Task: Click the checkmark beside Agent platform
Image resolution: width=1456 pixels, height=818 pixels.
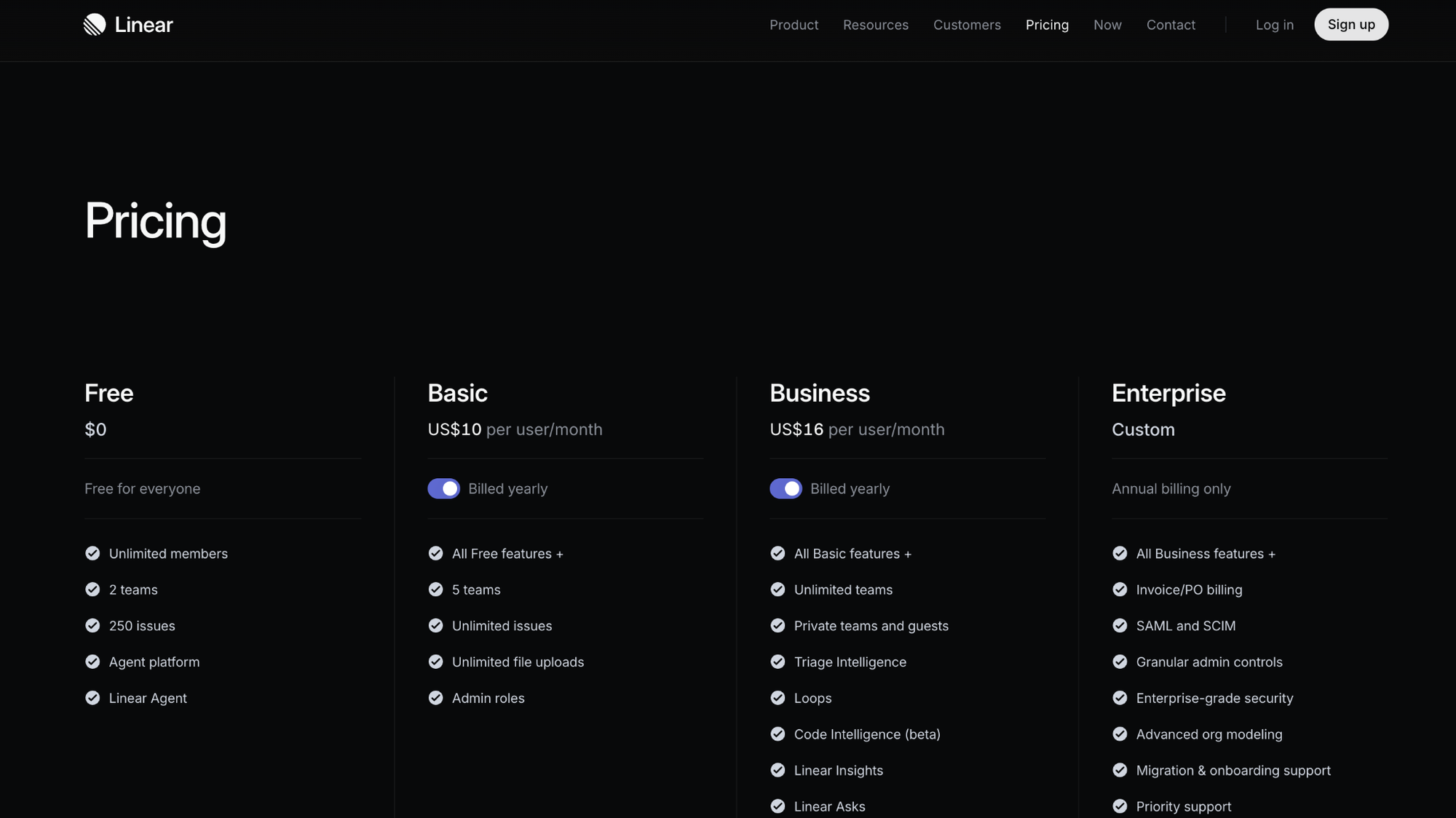Action: pyautogui.click(x=92, y=662)
